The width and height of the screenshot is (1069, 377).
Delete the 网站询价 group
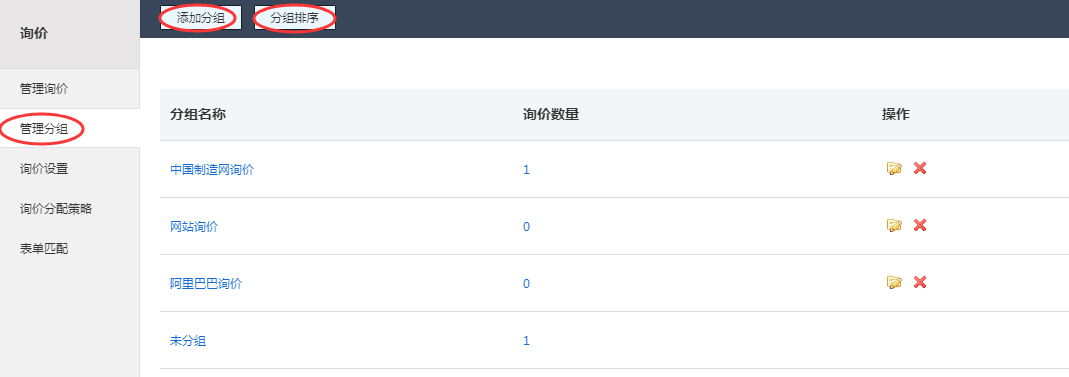[920, 225]
